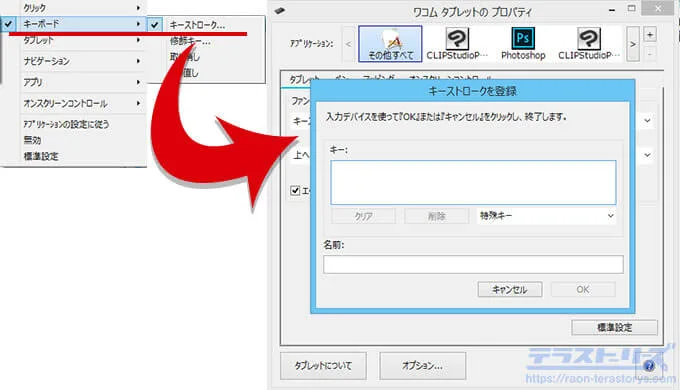Choose the Photoshop application icon
The height and width of the screenshot is (390, 680).
523,44
